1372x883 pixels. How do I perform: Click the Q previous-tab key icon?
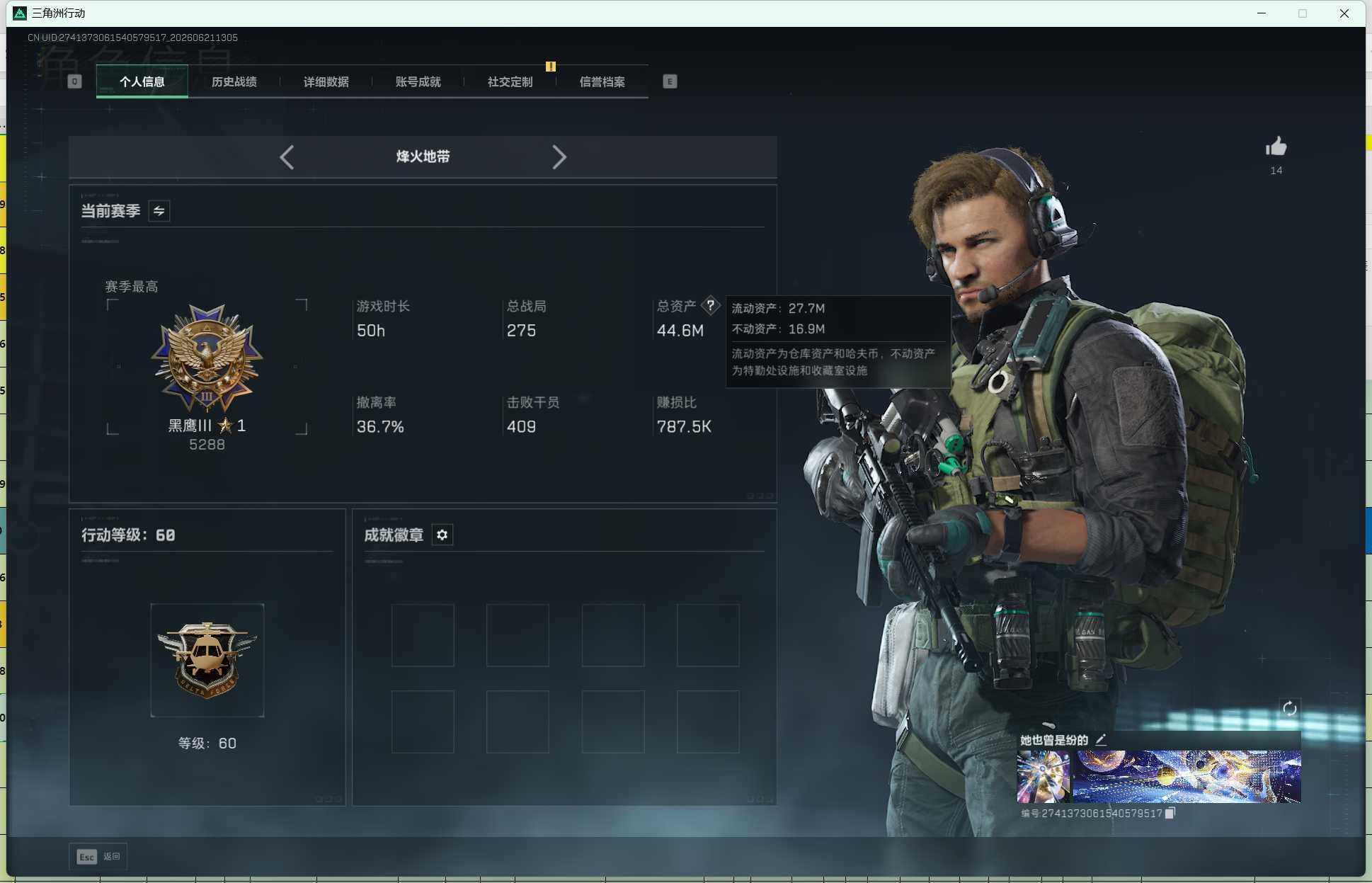(x=74, y=81)
